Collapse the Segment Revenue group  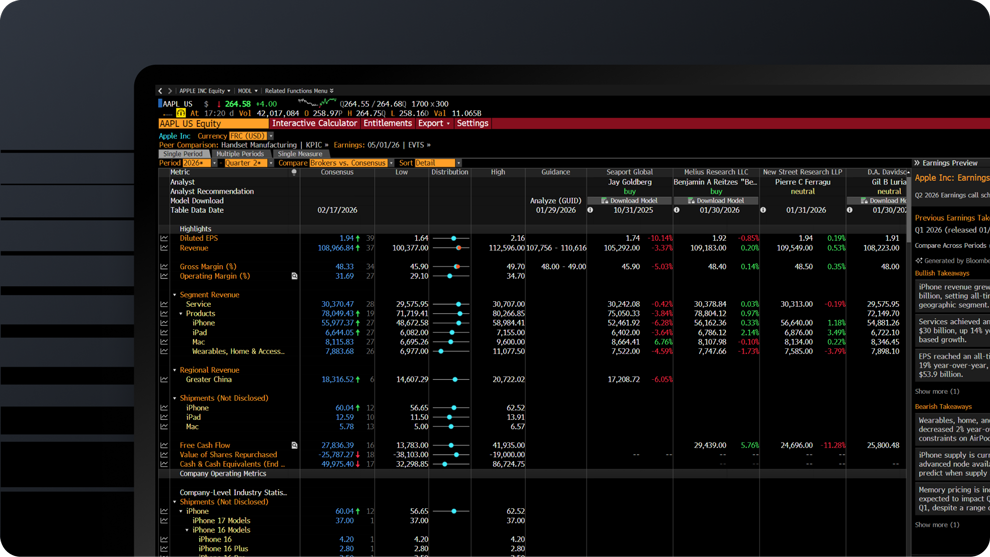[174, 295]
